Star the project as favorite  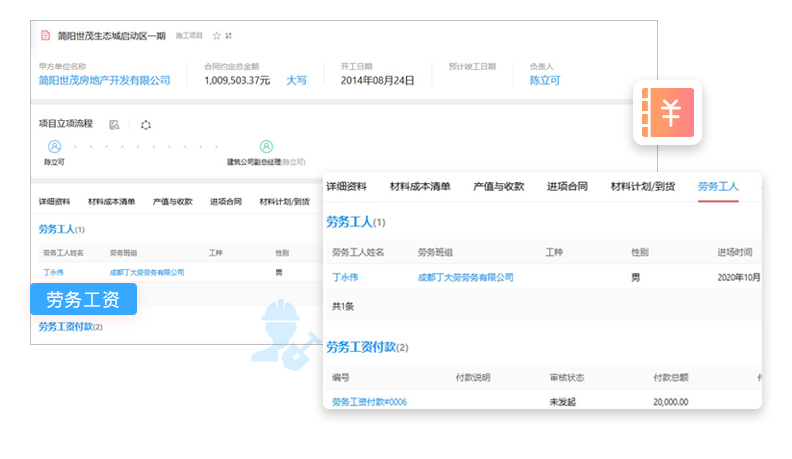coord(216,35)
